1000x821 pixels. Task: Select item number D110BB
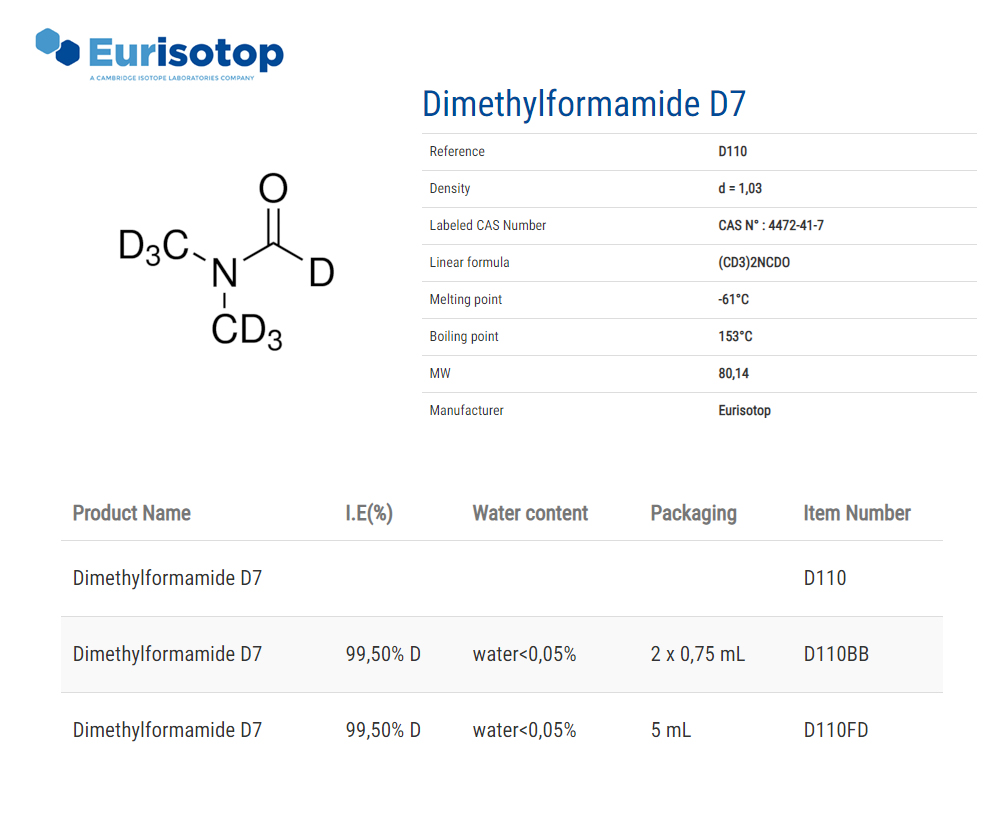pyautogui.click(x=836, y=655)
